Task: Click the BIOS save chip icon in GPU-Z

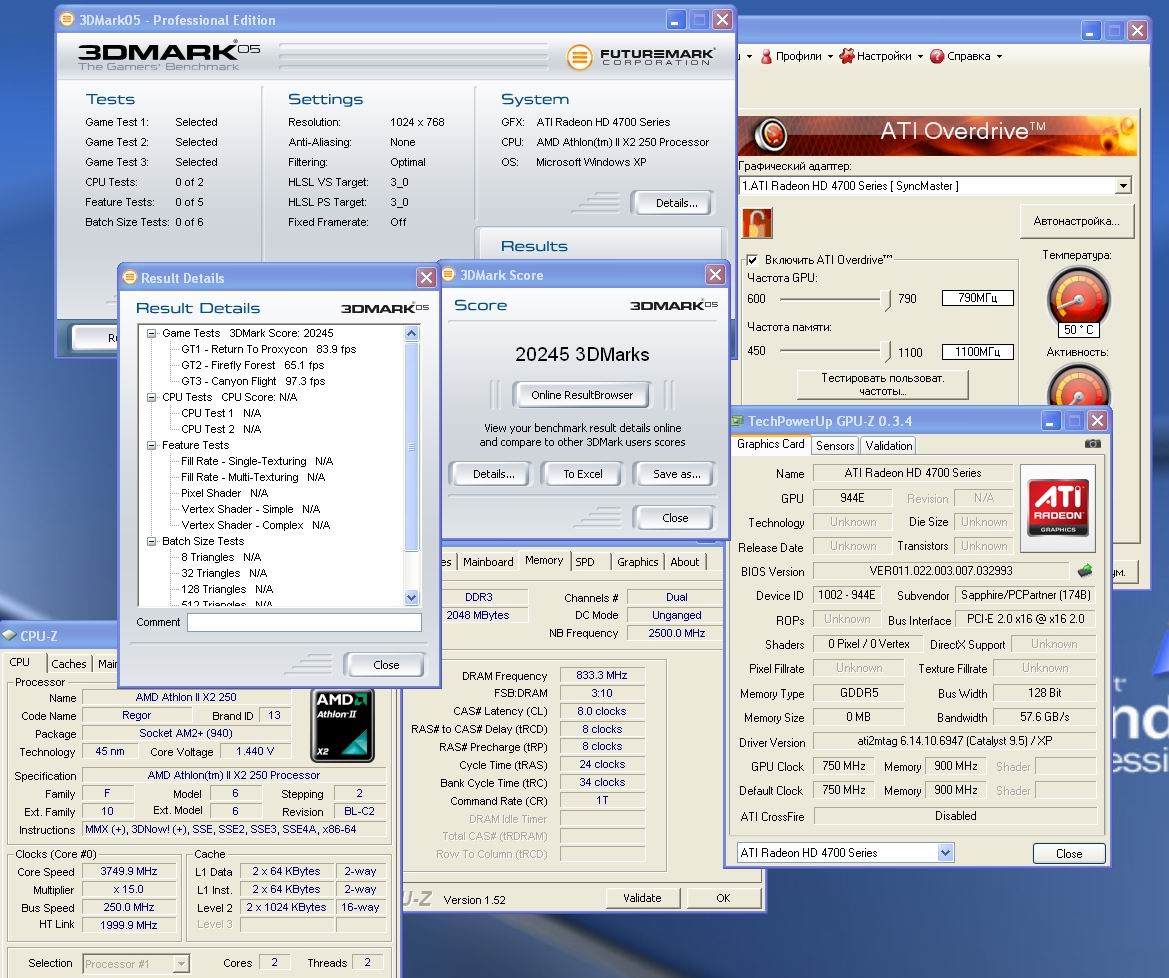Action: pos(1085,571)
